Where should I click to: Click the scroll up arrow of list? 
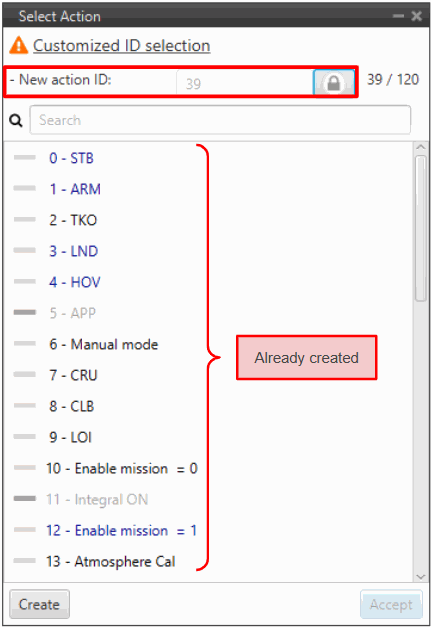coord(421,147)
